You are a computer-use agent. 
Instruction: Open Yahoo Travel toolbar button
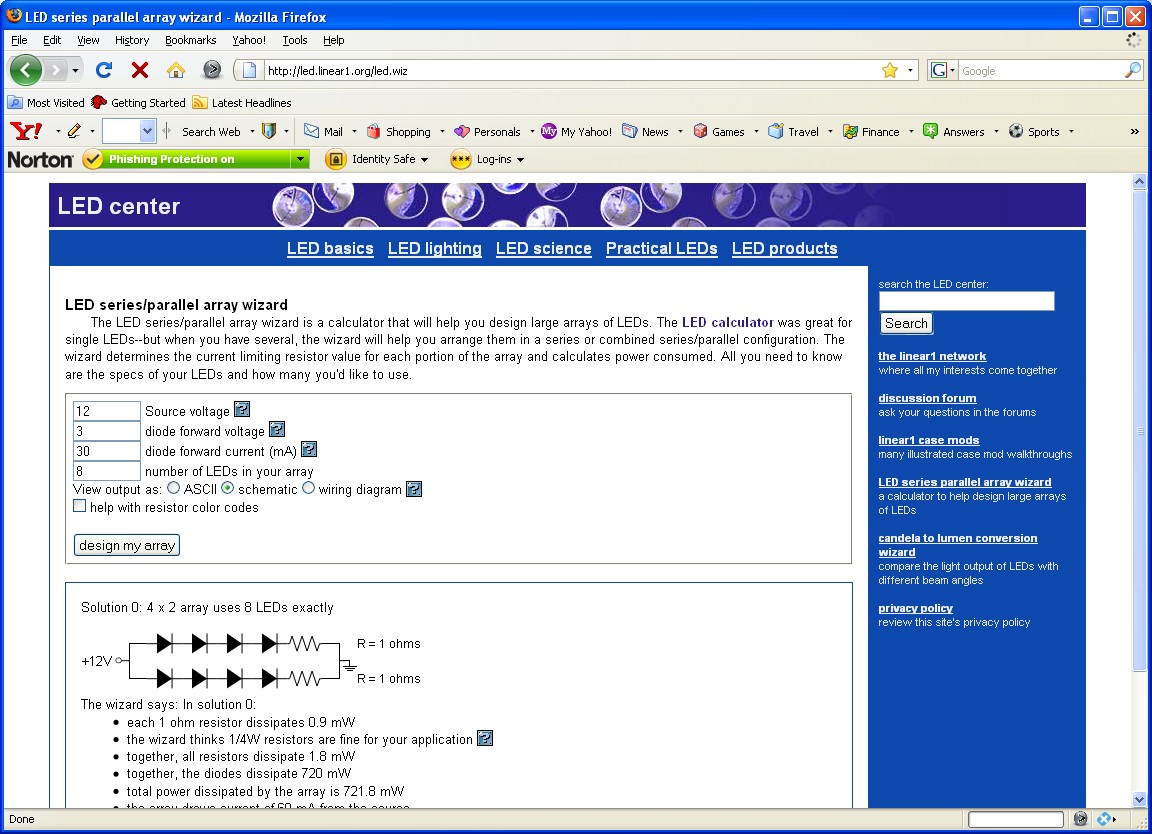[793, 132]
